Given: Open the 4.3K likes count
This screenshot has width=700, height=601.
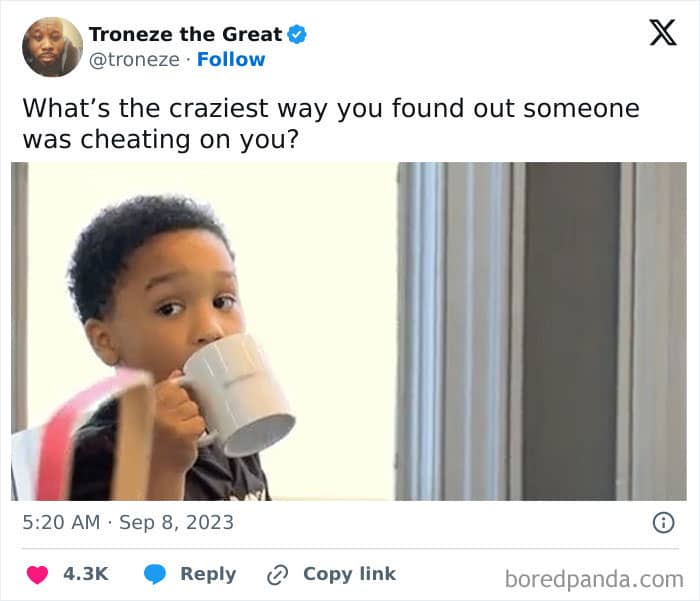Looking at the screenshot, I should tap(86, 574).
